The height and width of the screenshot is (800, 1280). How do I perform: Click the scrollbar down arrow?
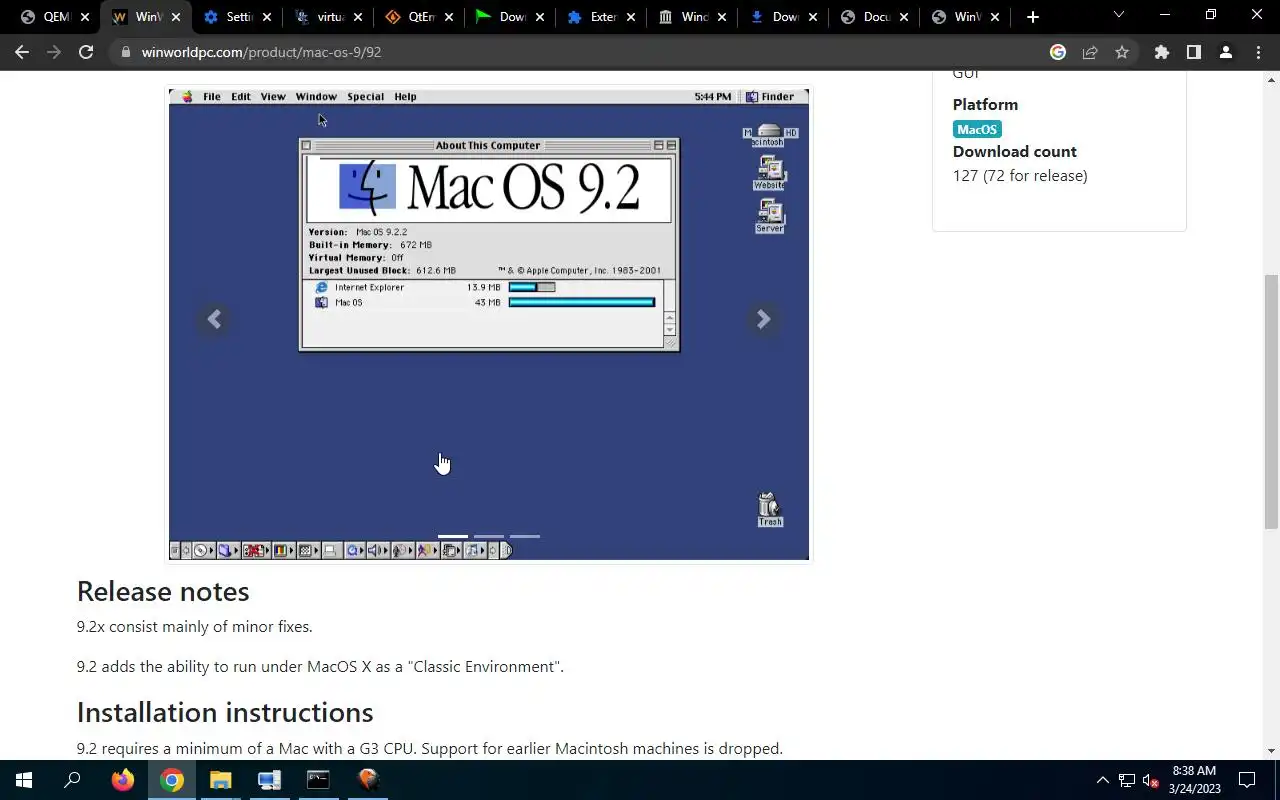pos(1271,751)
